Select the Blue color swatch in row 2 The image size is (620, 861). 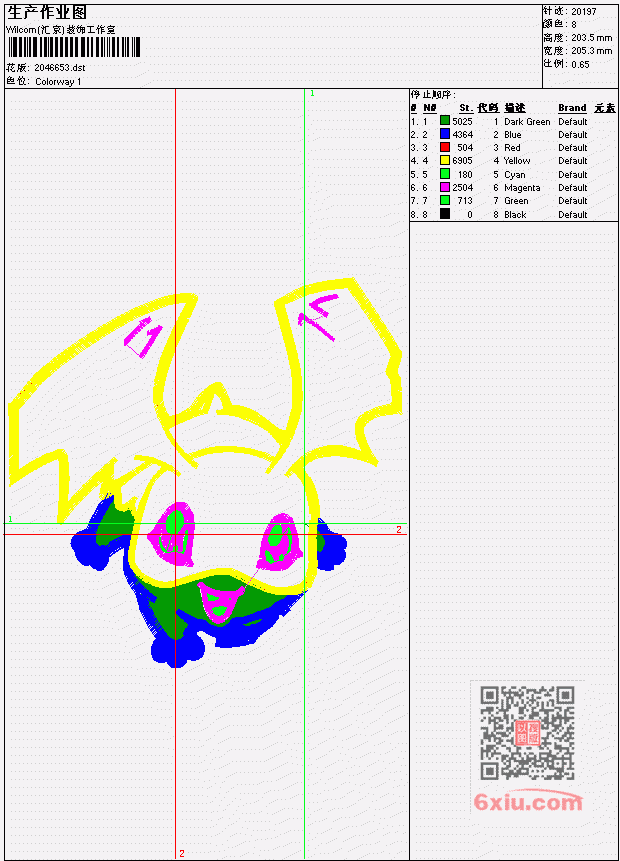[x=445, y=134]
